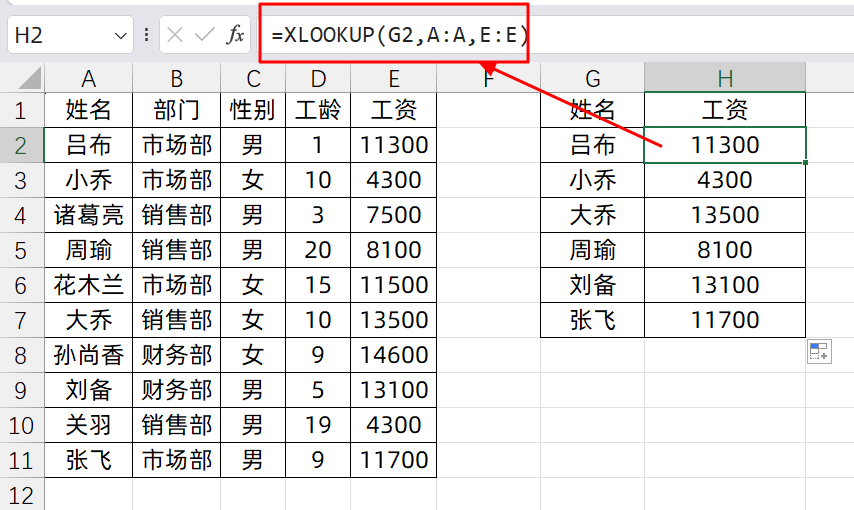Select row 2 header
The image size is (854, 510).
(22, 145)
